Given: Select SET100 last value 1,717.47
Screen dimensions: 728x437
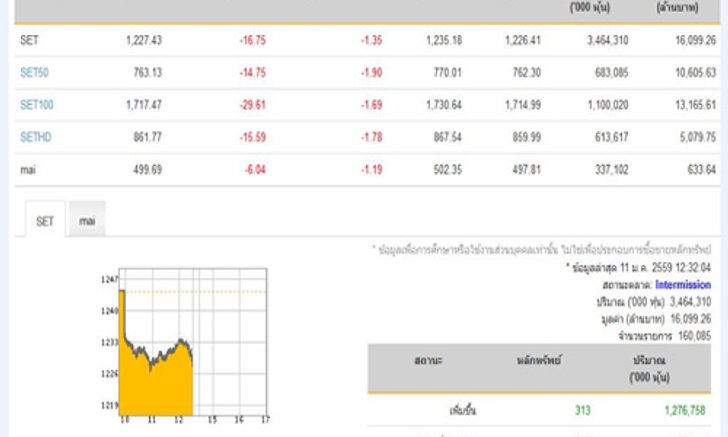Looking at the screenshot, I should pos(144,105).
